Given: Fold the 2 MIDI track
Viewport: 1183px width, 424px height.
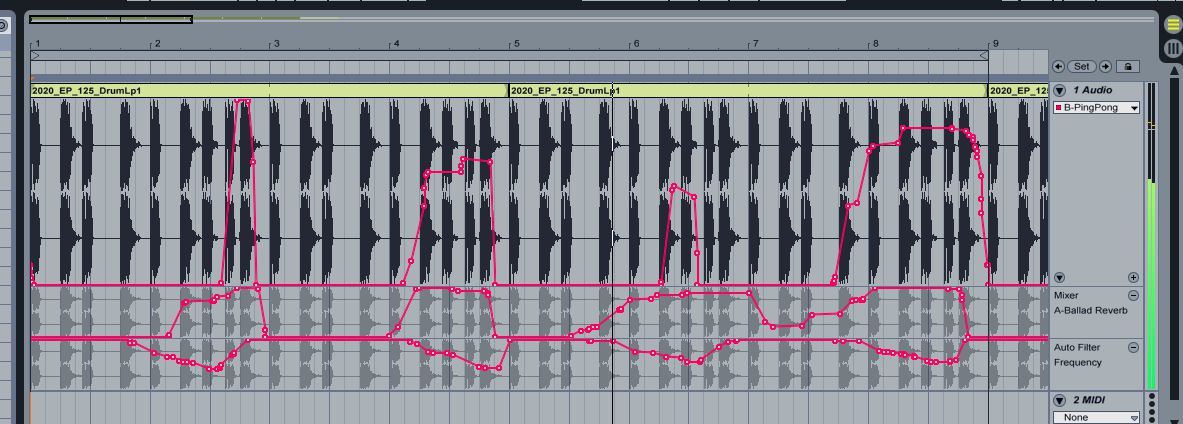Looking at the screenshot, I should coord(1059,401).
